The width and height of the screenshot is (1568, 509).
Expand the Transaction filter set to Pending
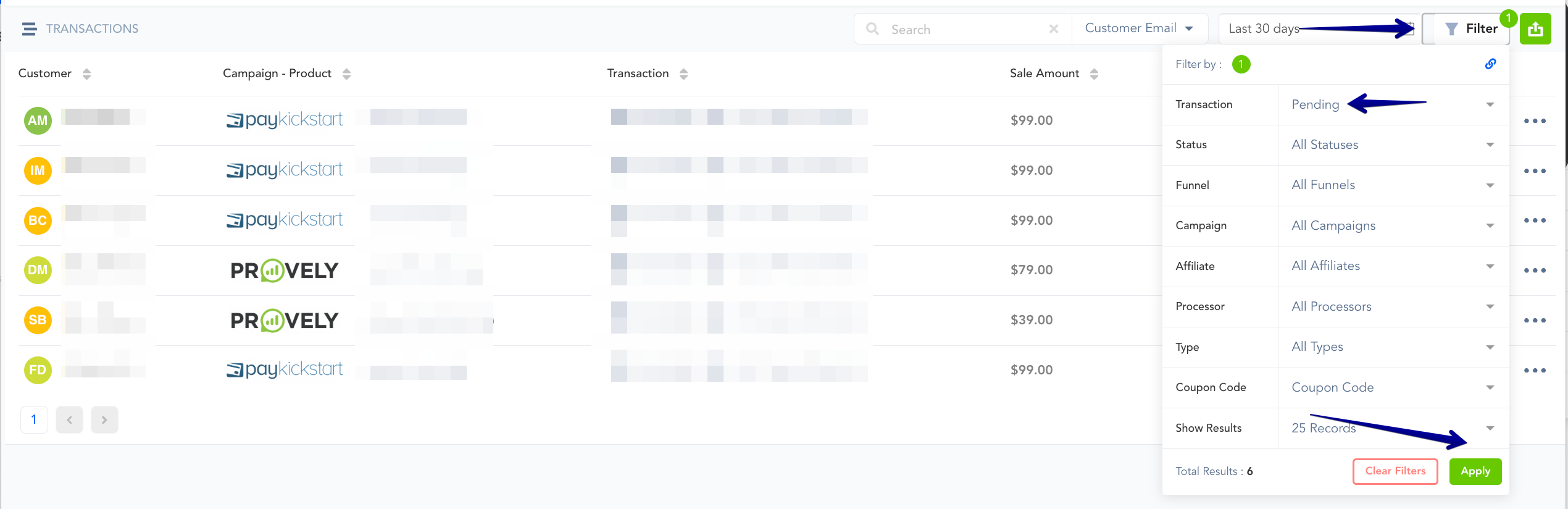click(x=1393, y=104)
